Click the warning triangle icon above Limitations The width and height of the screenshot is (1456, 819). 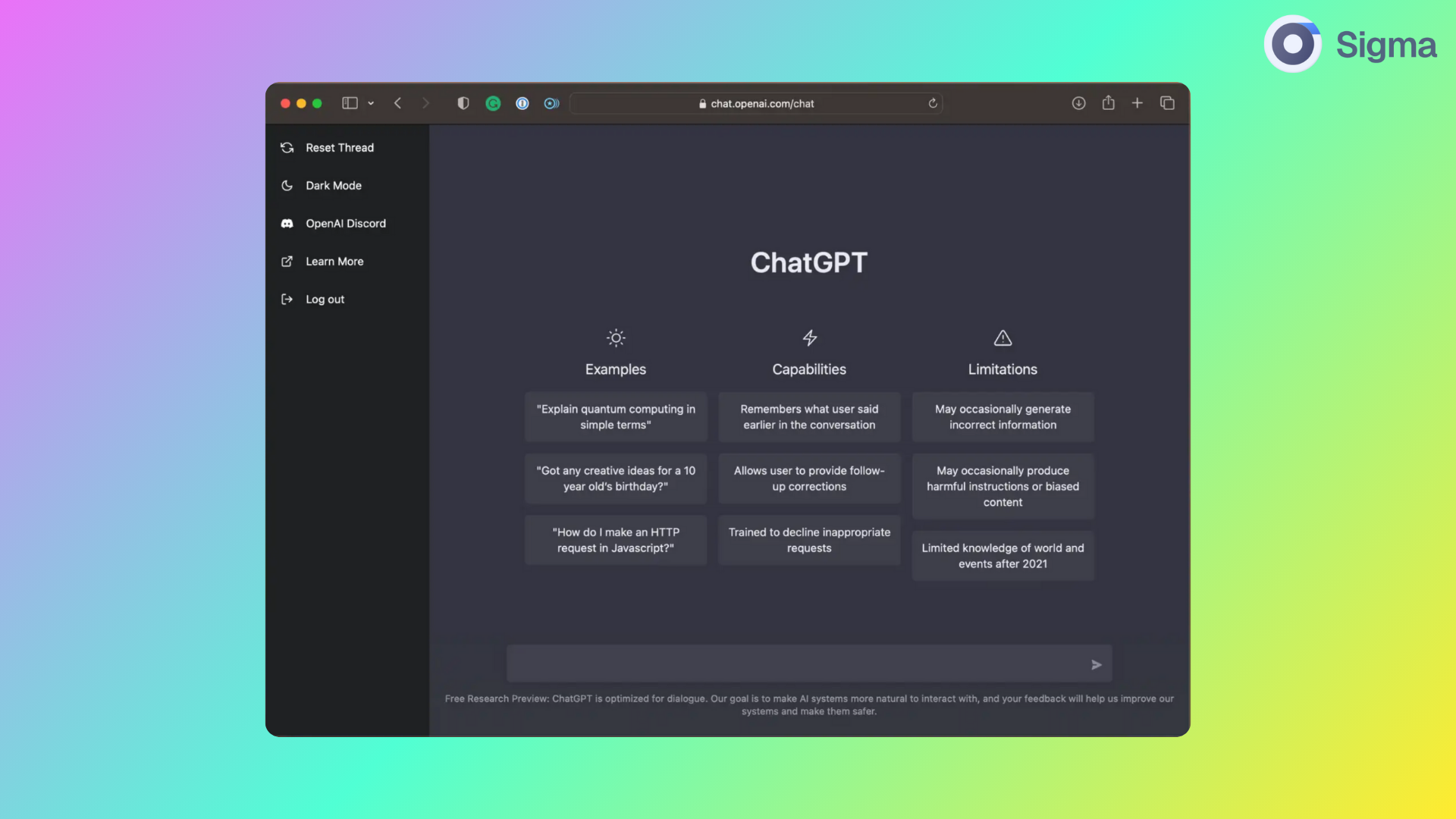click(x=1003, y=338)
